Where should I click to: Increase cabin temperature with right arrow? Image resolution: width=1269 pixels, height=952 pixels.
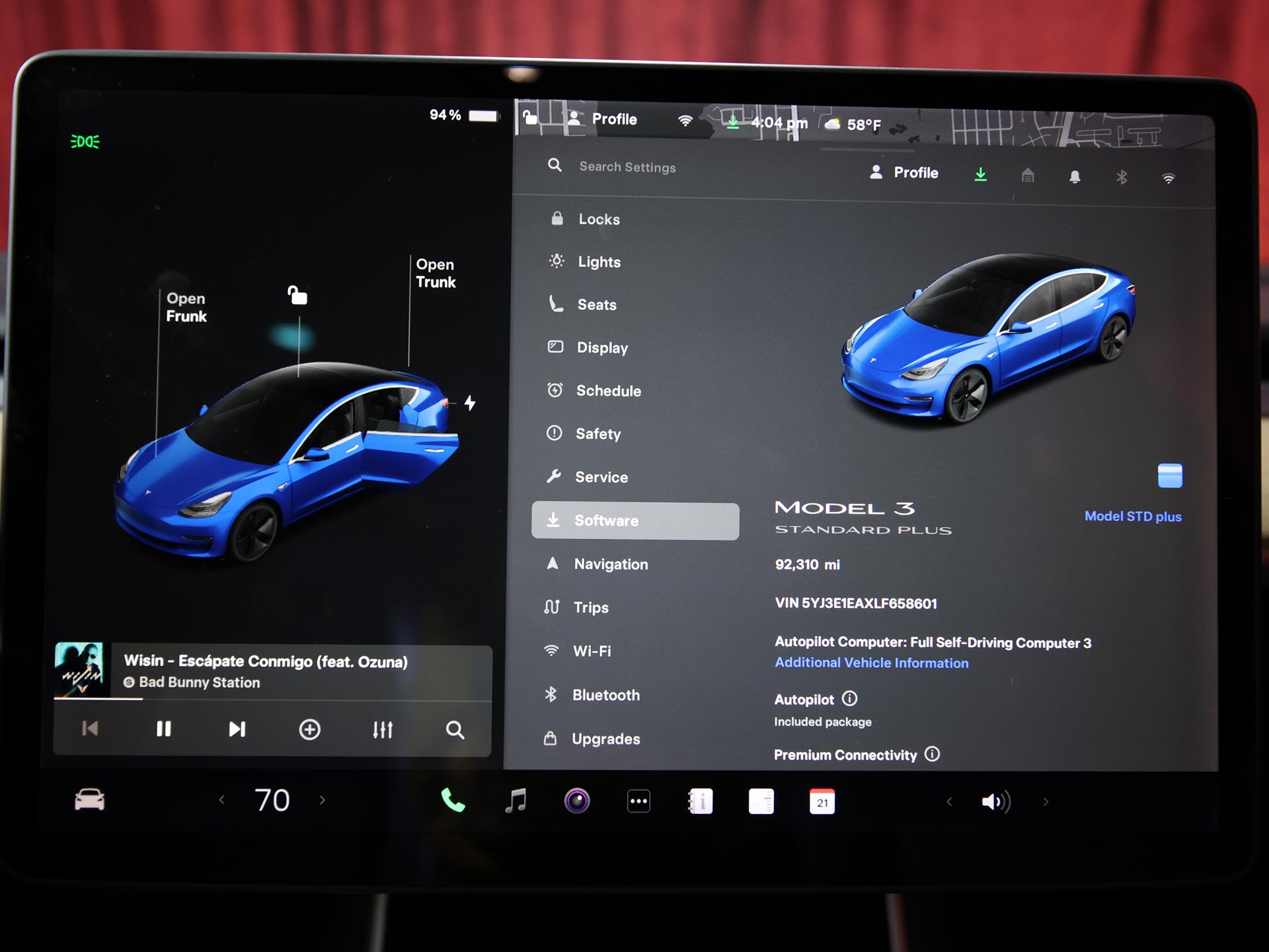tap(323, 800)
